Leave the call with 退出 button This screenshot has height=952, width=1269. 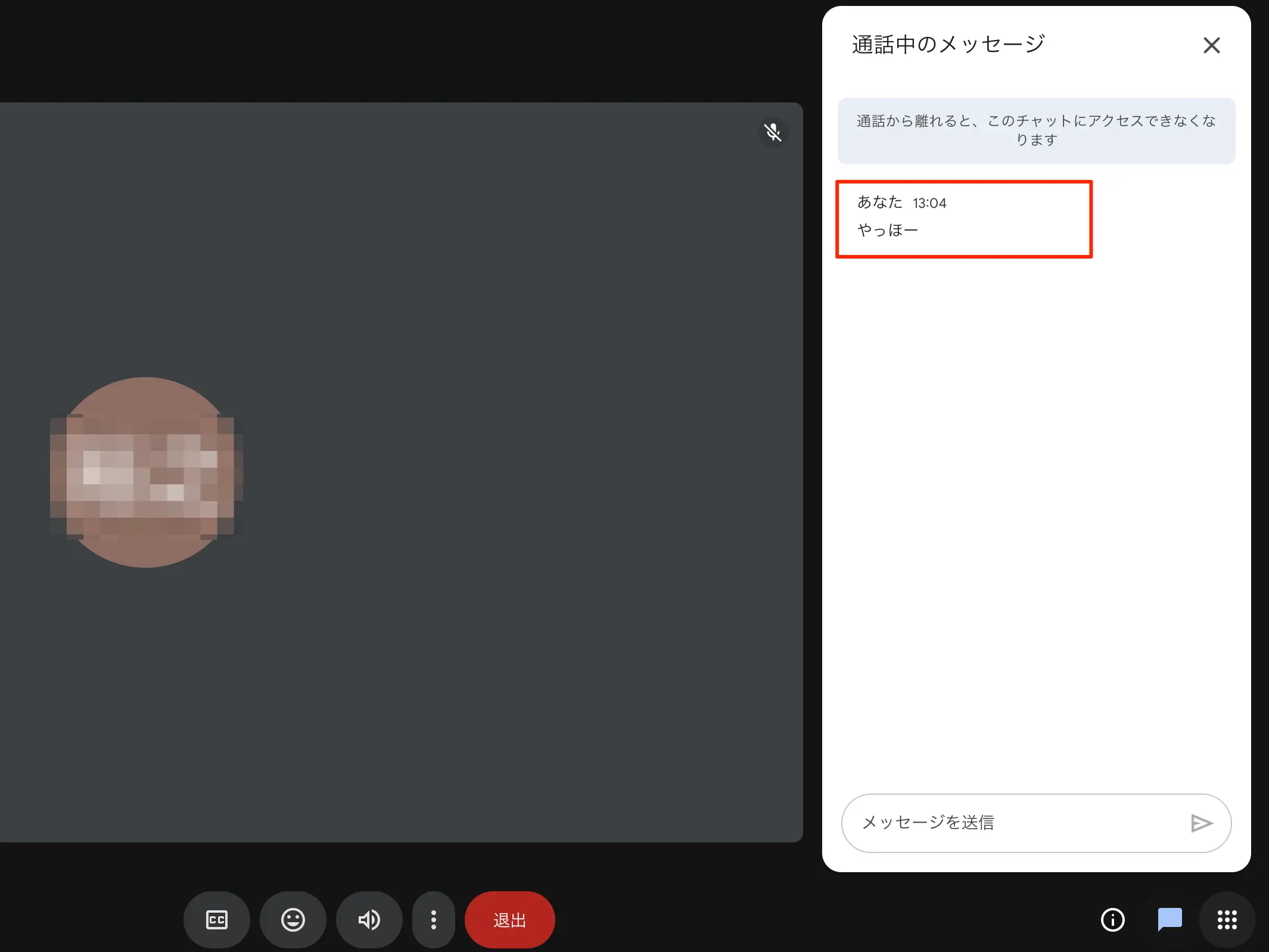tap(510, 920)
